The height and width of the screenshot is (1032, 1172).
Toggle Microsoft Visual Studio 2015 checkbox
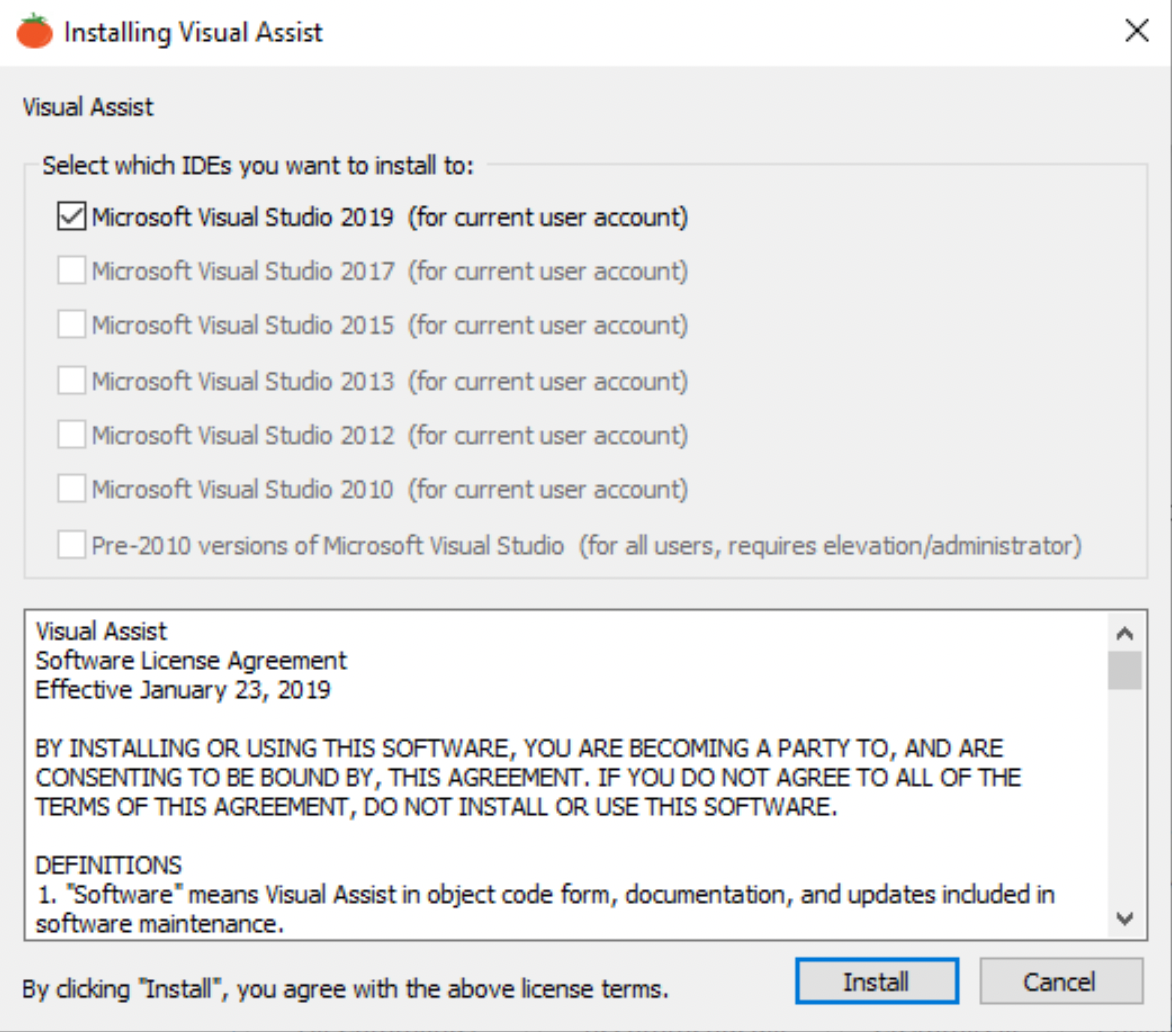(71, 325)
